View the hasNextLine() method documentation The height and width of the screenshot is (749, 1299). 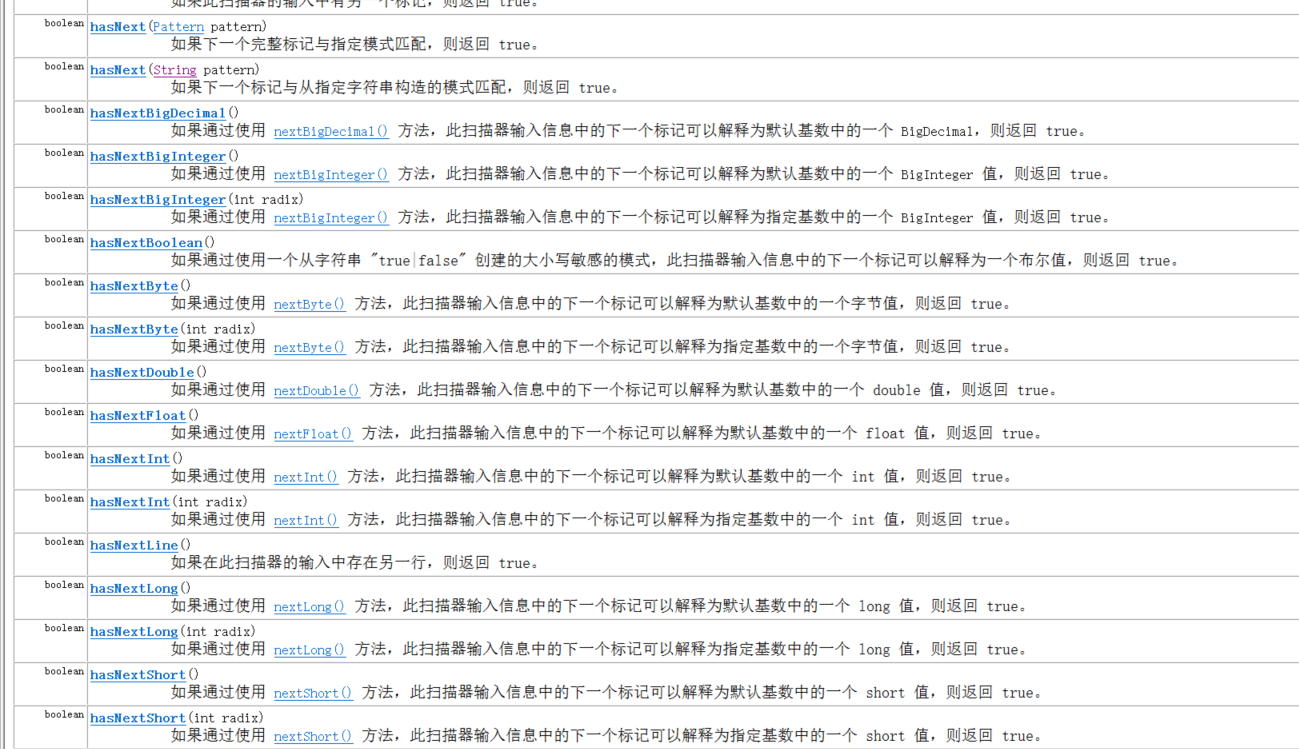tap(133, 545)
